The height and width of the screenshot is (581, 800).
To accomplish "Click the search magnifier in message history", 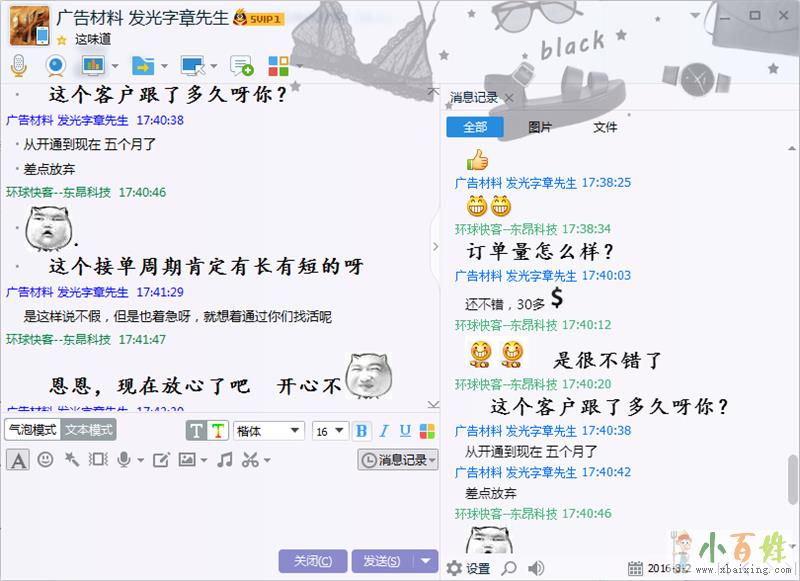I will (x=509, y=568).
